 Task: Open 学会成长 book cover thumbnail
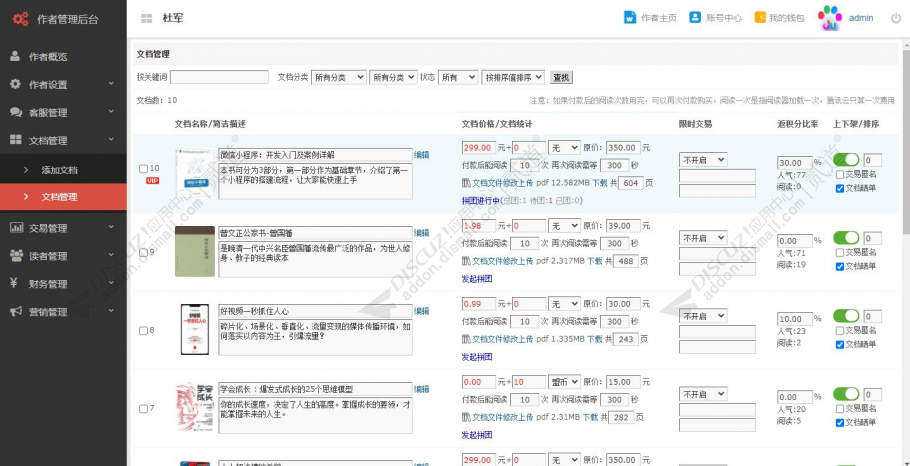tap(195, 407)
